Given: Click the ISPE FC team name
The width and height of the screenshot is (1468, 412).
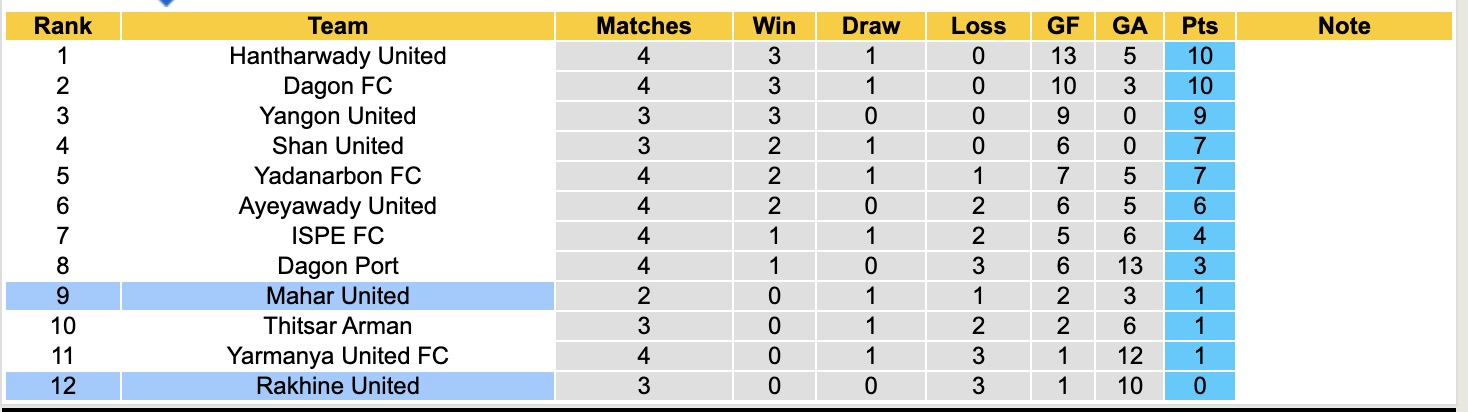Looking at the screenshot, I should 337,236.
